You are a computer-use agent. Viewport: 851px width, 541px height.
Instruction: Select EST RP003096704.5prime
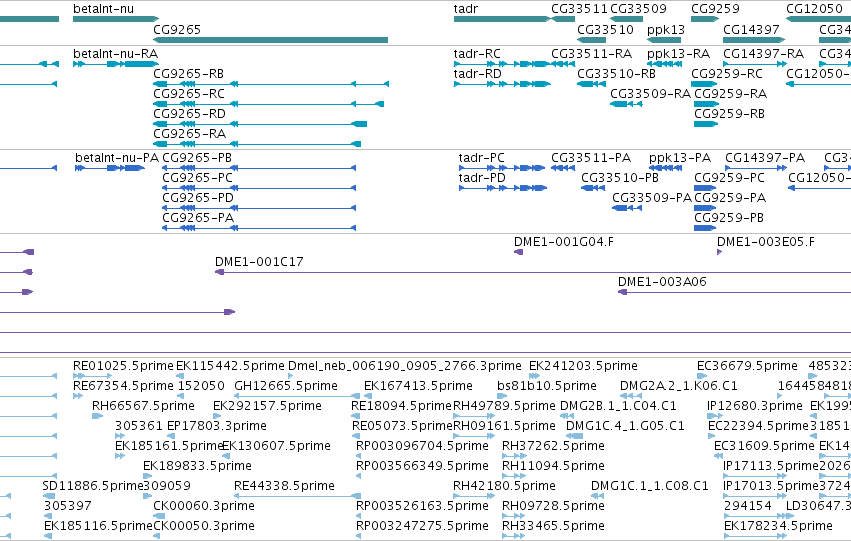coord(358,456)
